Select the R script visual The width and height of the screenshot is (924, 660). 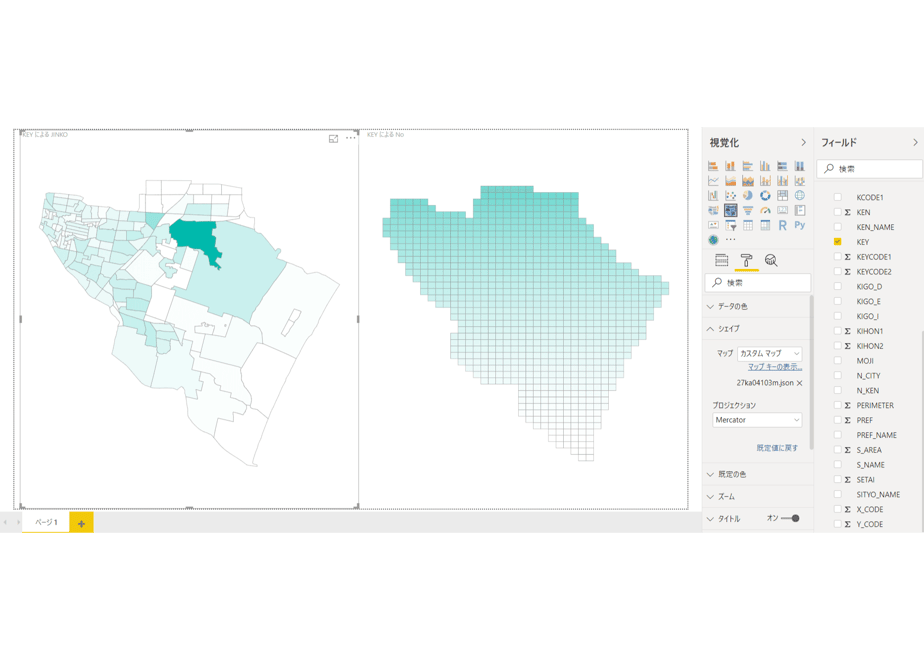coord(783,225)
